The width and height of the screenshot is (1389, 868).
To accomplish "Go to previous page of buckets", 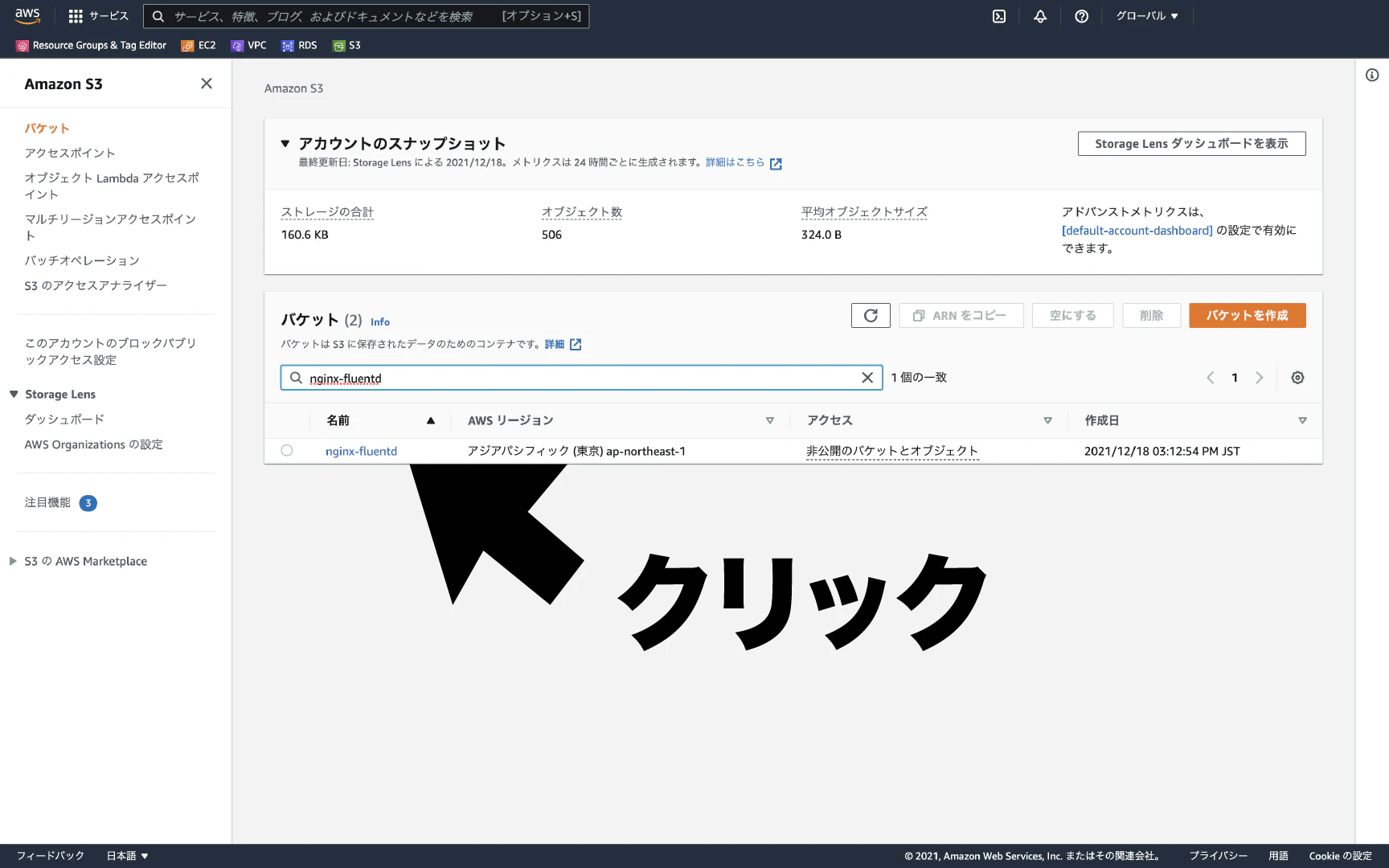I will [x=1210, y=378].
